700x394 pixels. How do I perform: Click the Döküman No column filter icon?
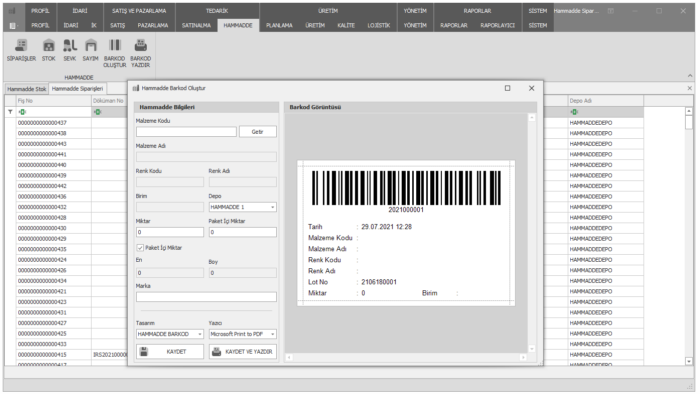(97, 112)
